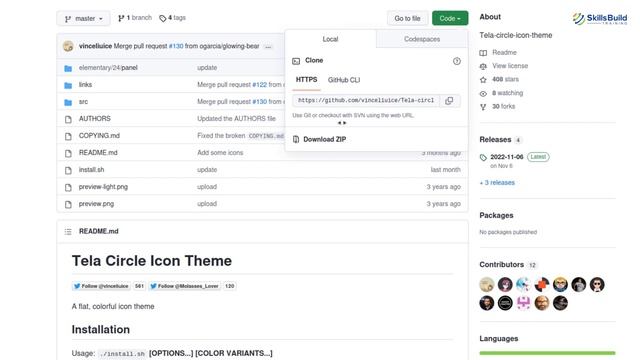
Task: Open the README.md file in list
Action: click(98, 153)
